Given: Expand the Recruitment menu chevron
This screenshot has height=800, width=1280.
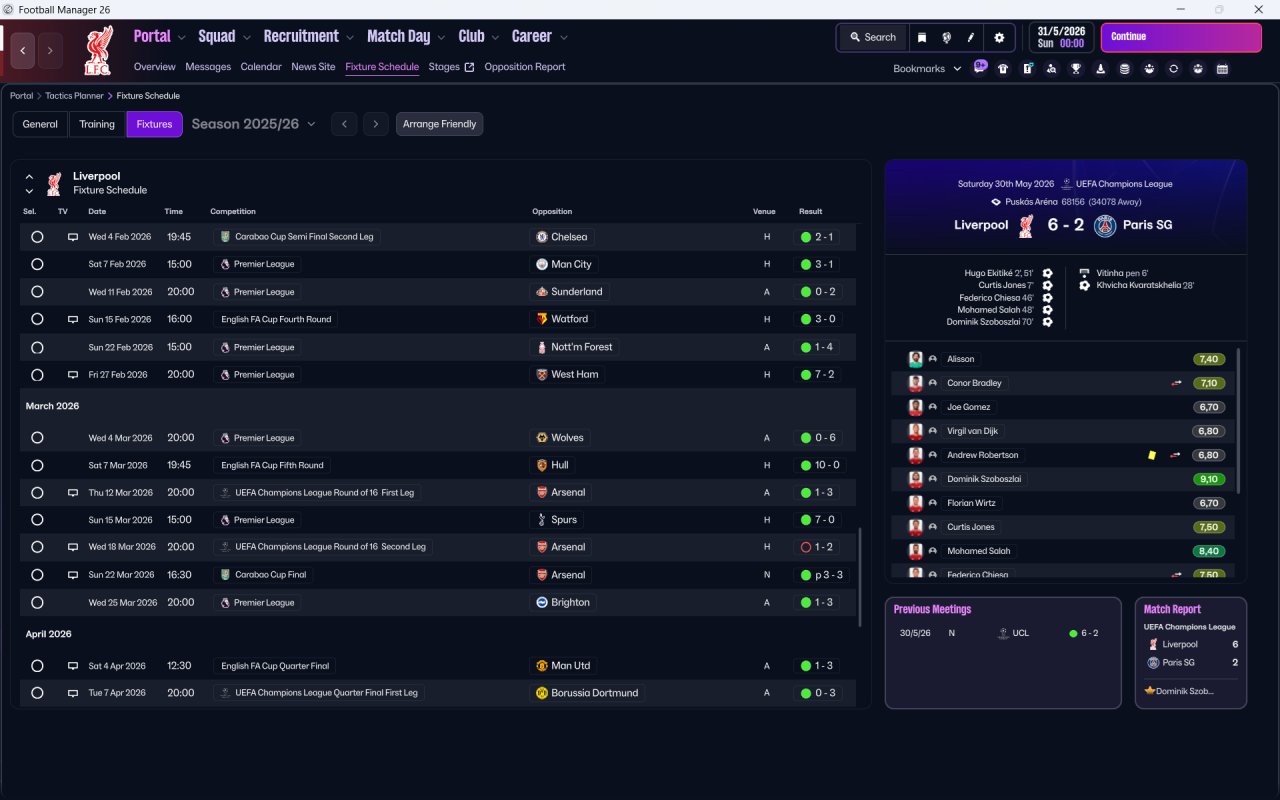Looking at the screenshot, I should pos(350,38).
